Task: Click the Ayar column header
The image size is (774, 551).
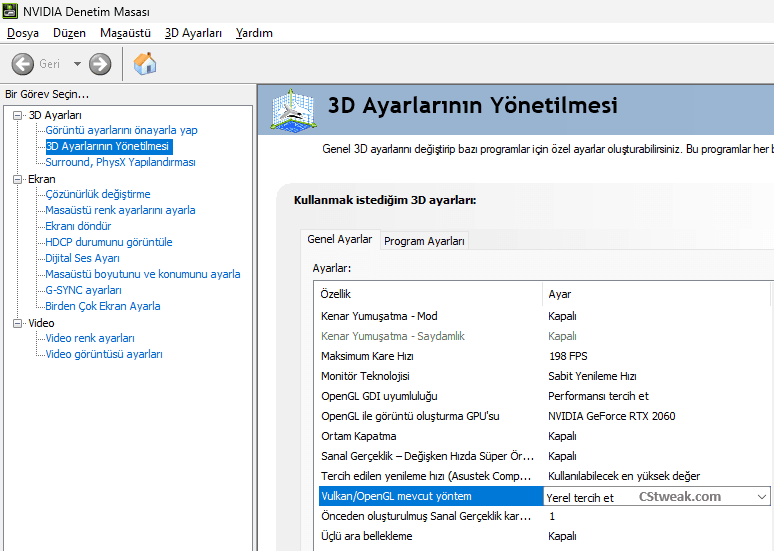Action: [657, 294]
